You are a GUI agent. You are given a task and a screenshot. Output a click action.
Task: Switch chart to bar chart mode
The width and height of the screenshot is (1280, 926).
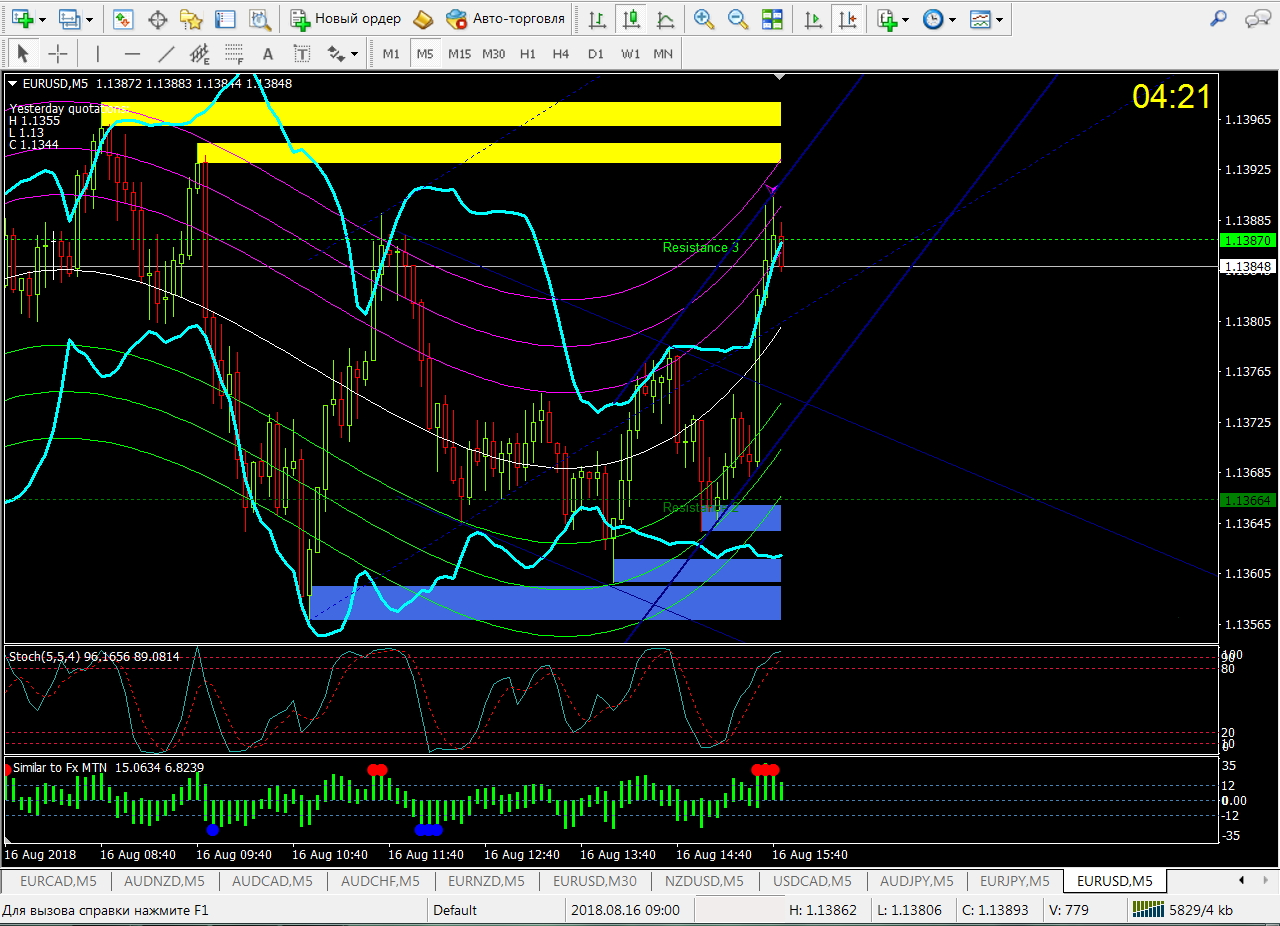pos(597,19)
